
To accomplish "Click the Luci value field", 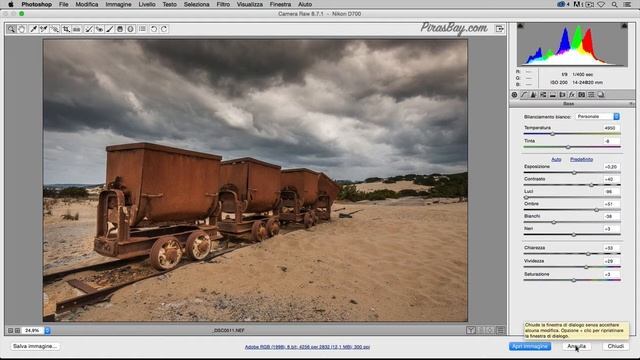I will (x=611, y=191).
